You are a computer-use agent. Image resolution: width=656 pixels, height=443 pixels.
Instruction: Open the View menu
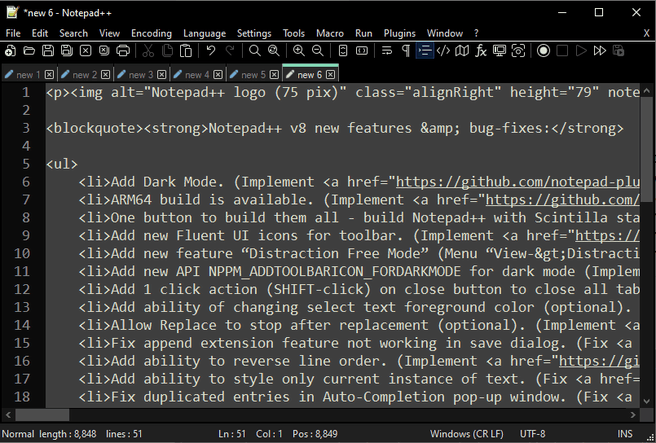[110, 33]
